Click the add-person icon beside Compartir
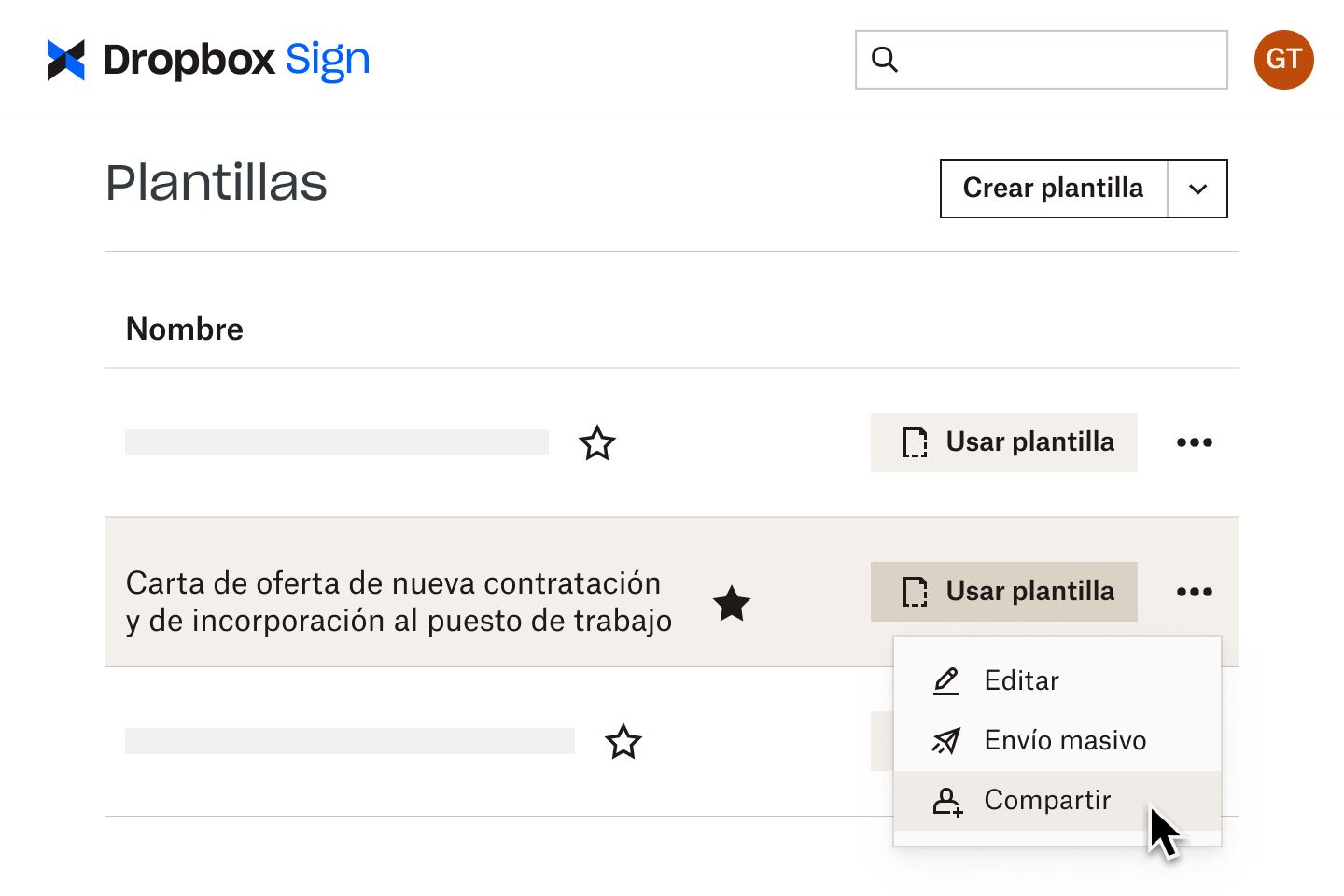The width and height of the screenshot is (1344, 896). pos(946,801)
